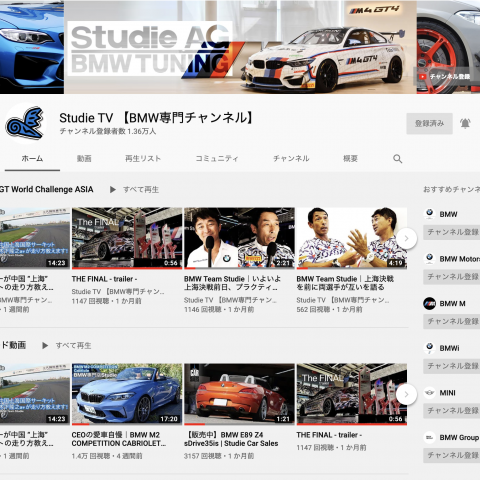Open THE FINAL trailer thumbnail in second row
This screenshot has width=480, height=480.
(352, 394)
